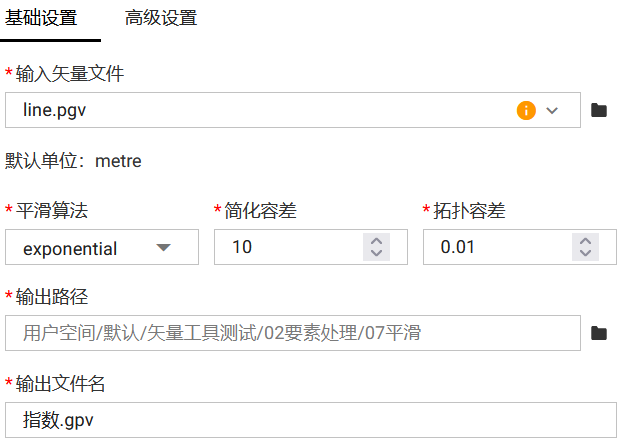The image size is (624, 441).
Task: Click the 输出文件名 field label
Action: tap(61, 384)
